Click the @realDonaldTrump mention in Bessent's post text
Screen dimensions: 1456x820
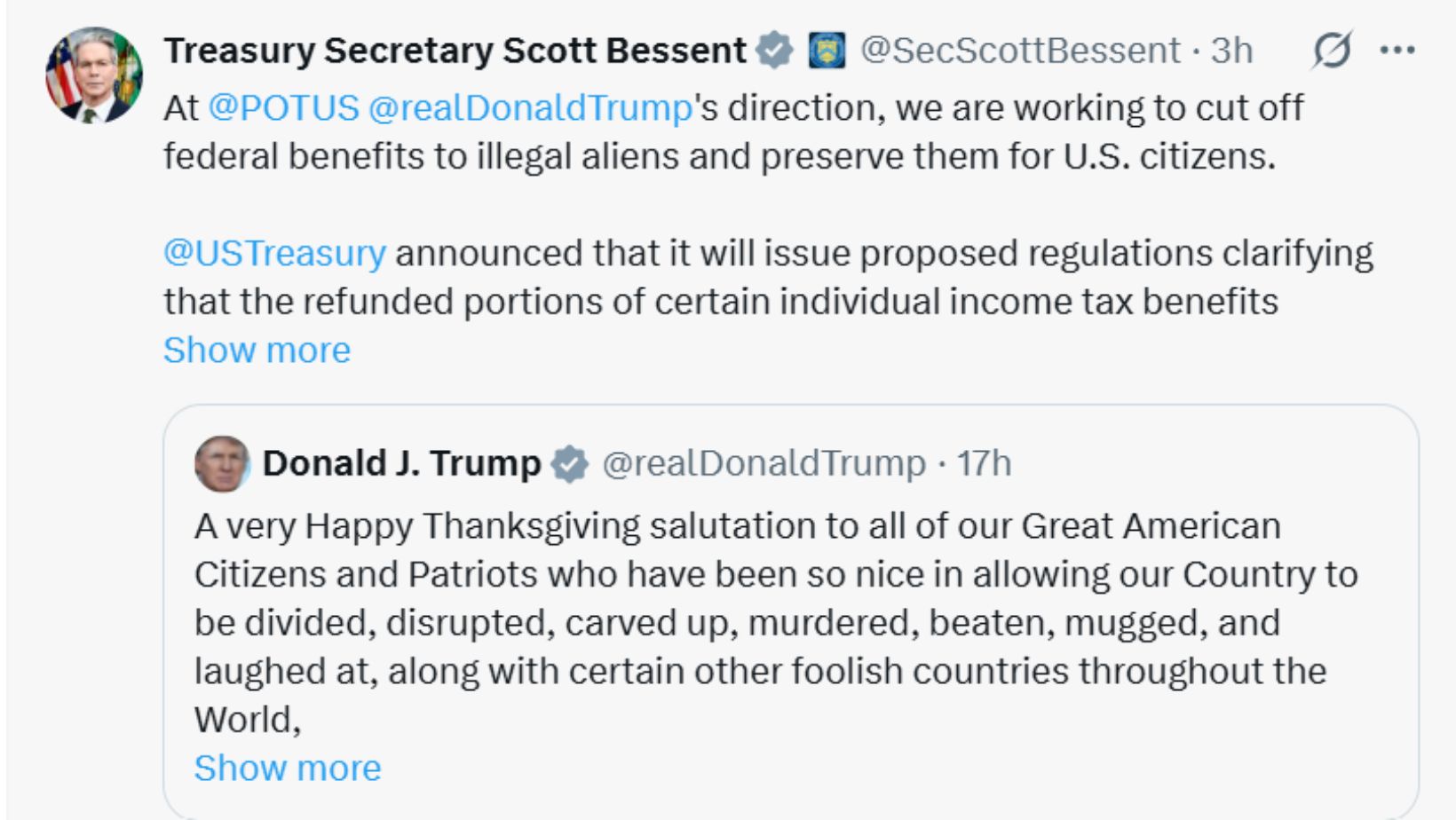pos(529,108)
